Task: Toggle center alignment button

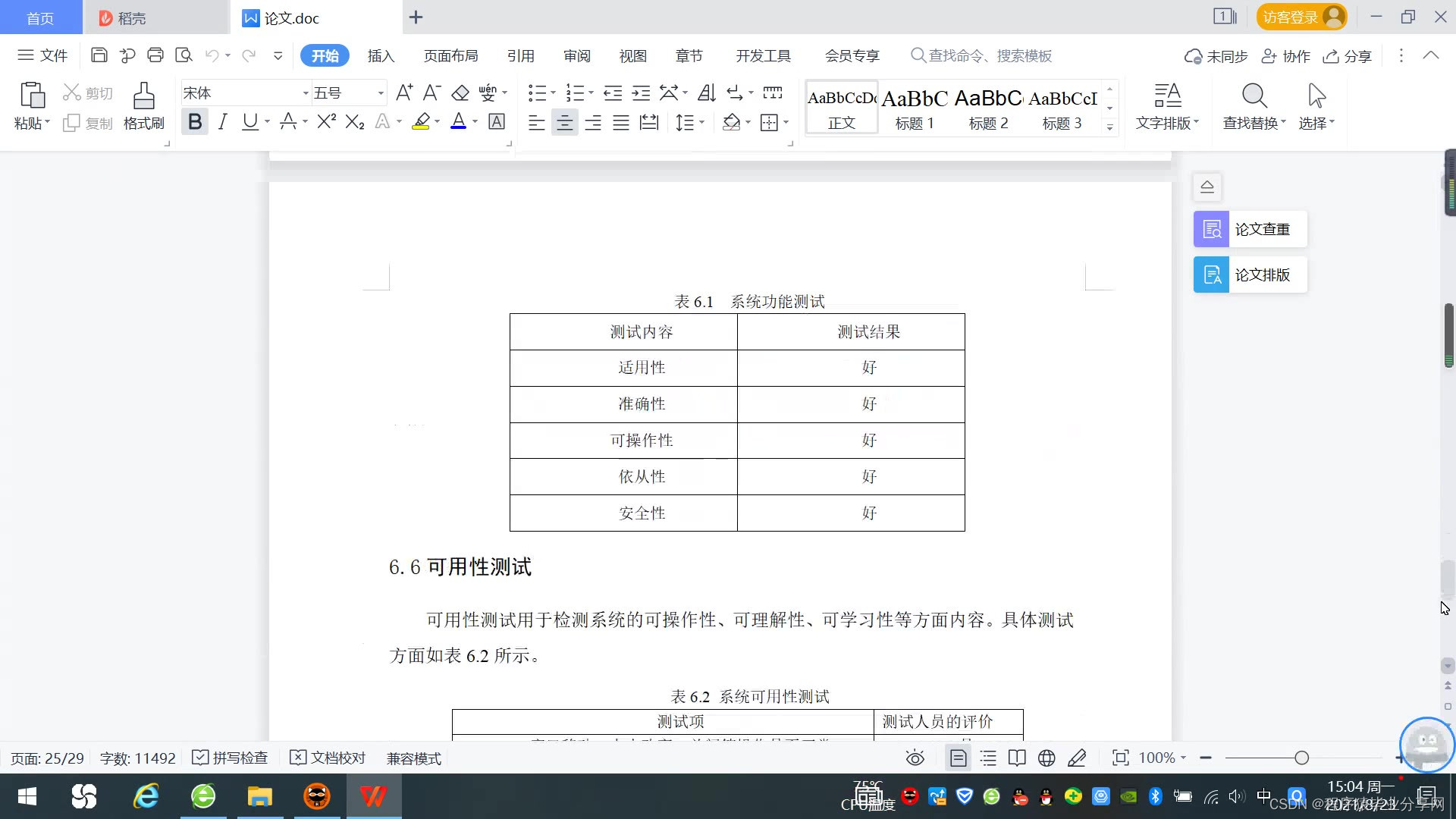Action: (564, 122)
